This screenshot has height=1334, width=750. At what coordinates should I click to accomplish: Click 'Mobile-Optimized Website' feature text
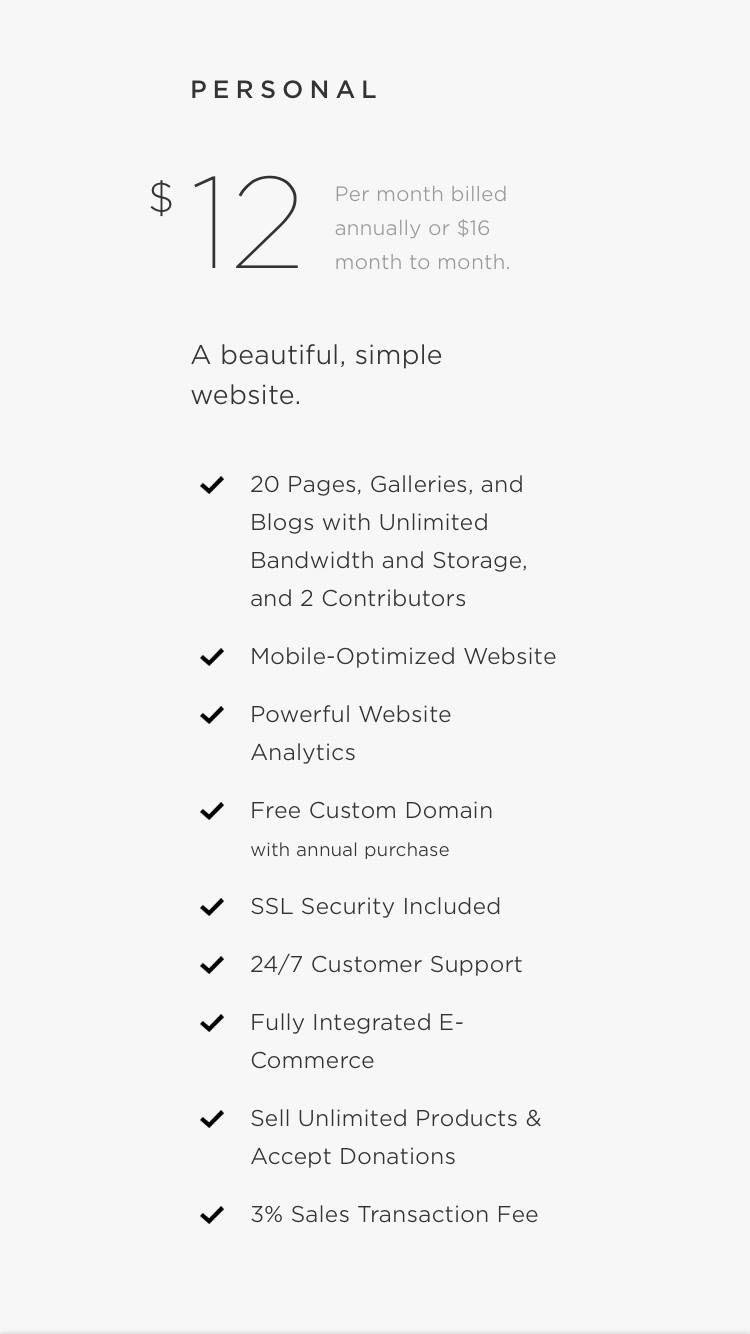pos(403,657)
